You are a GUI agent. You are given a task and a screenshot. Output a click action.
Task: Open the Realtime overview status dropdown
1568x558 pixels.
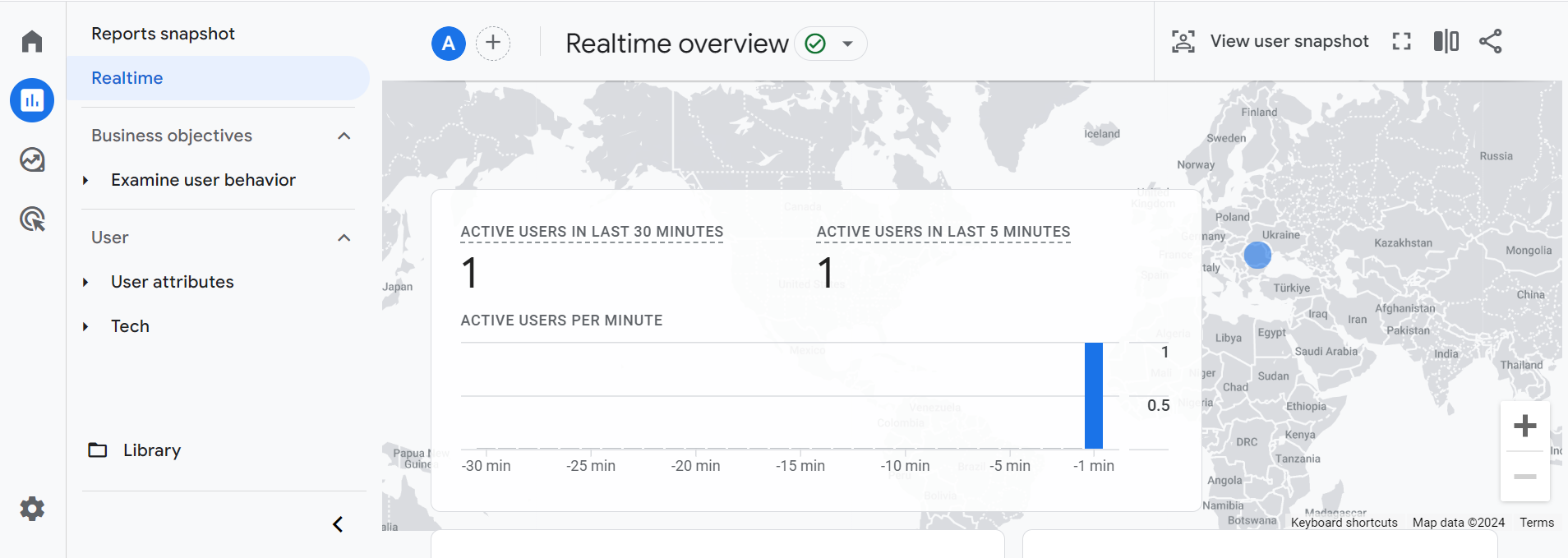click(847, 44)
